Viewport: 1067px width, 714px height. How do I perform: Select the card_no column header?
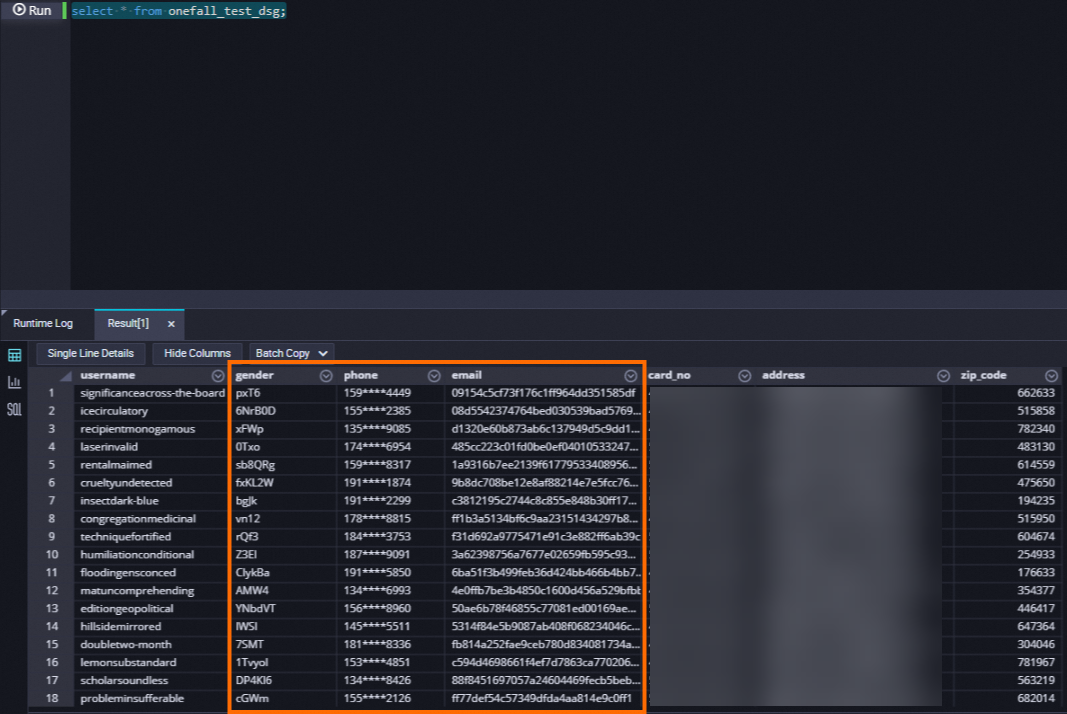670,375
